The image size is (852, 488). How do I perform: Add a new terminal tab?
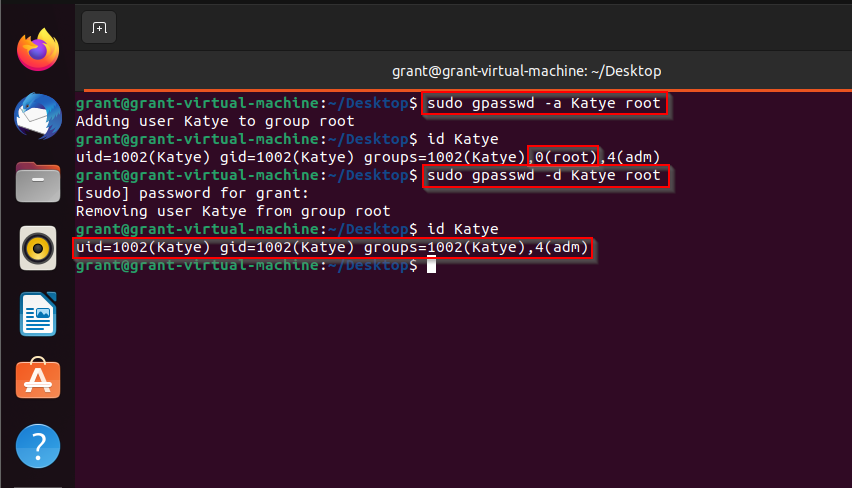pos(99,27)
